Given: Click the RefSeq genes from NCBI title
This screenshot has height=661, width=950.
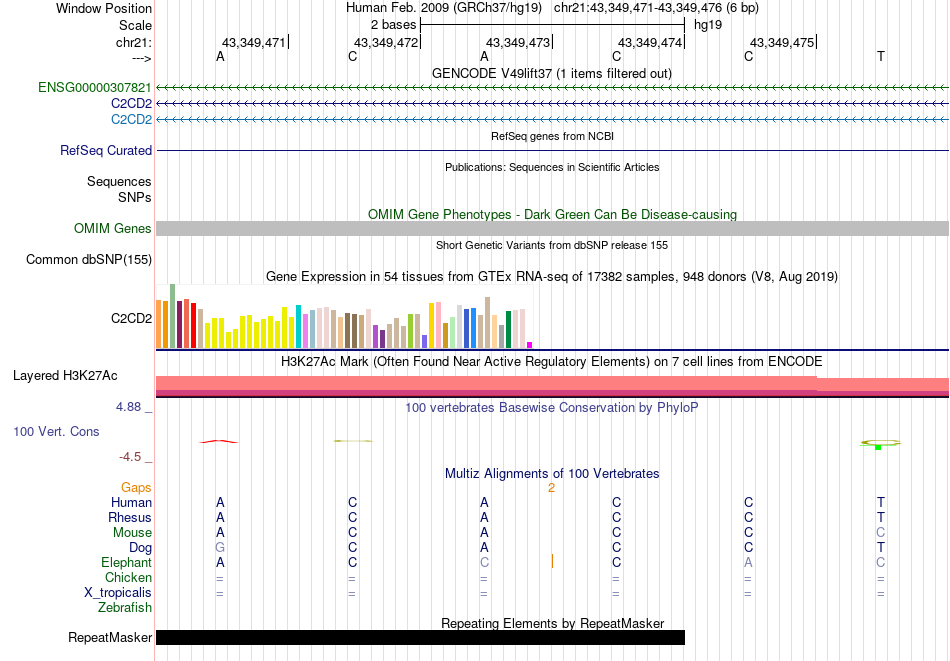Looking at the screenshot, I should [553, 136].
